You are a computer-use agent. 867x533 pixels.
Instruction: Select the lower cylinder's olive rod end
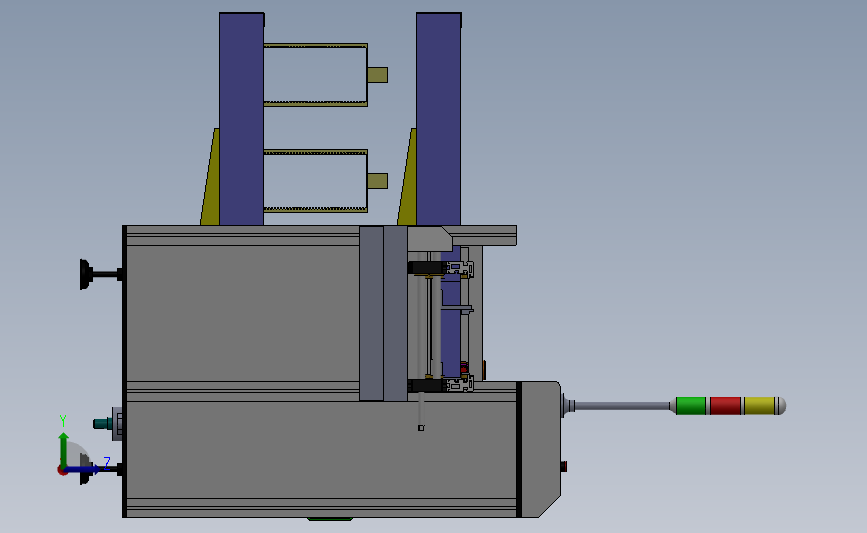click(x=378, y=181)
